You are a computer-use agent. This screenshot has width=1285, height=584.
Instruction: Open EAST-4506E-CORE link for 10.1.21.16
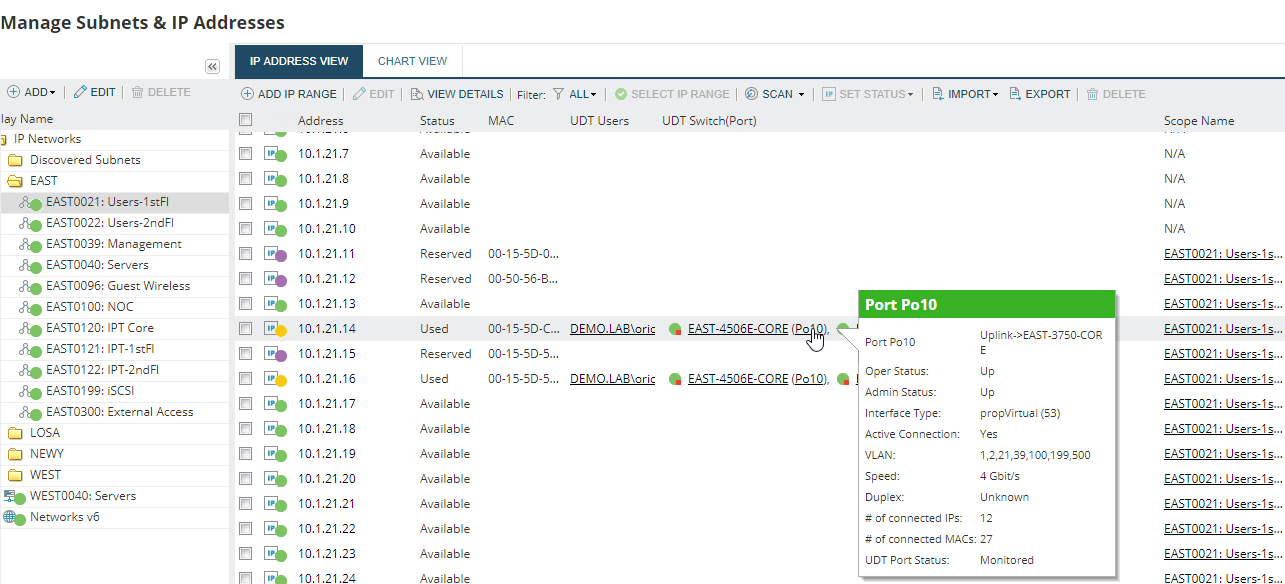(x=737, y=379)
